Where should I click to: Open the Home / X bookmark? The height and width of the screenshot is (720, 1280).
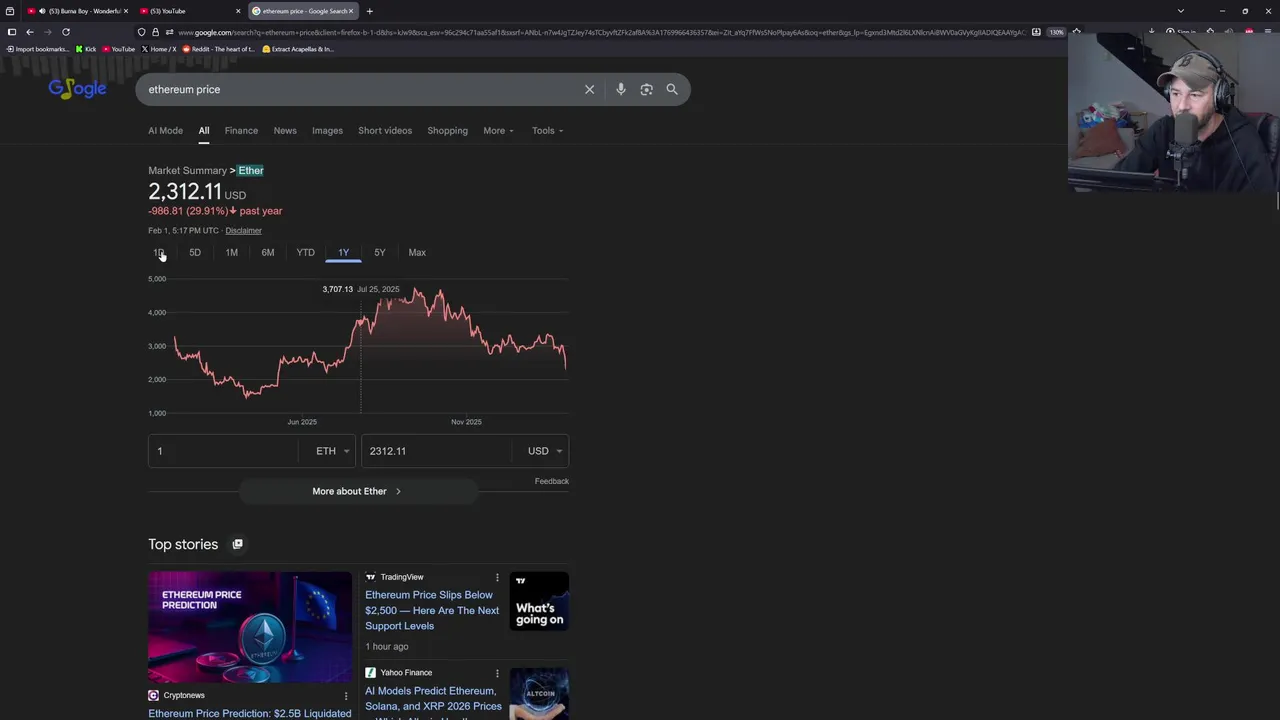tap(159, 49)
